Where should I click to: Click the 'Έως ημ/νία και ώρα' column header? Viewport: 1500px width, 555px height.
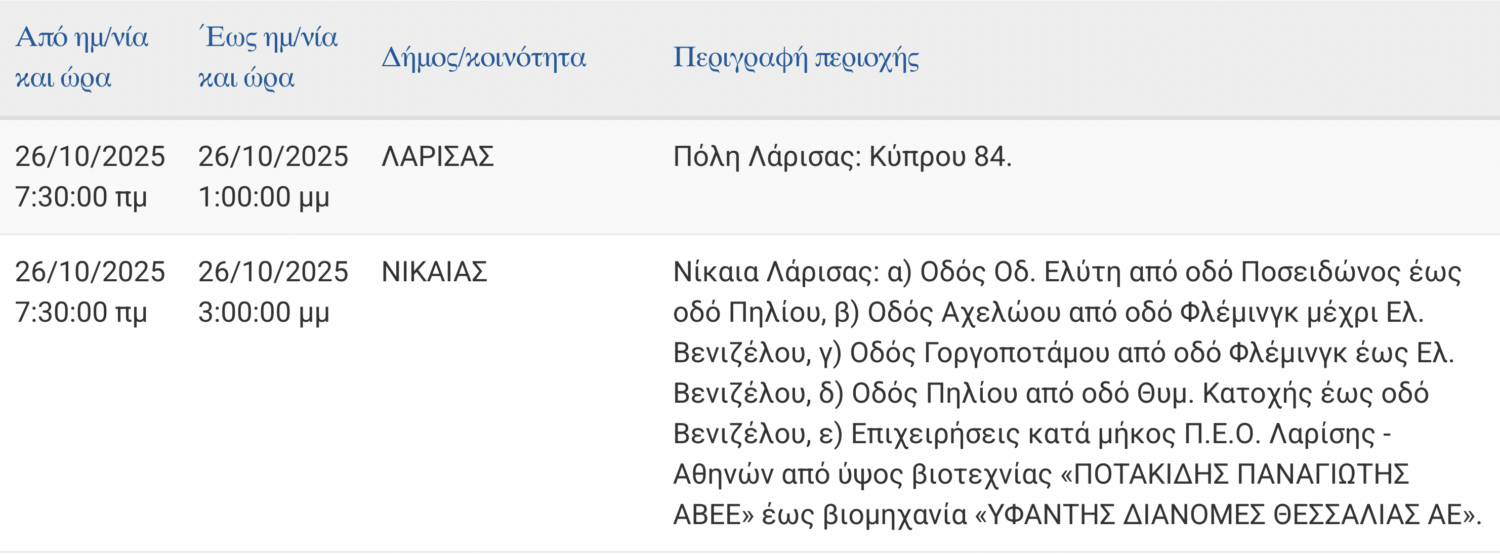pyautogui.click(x=268, y=58)
